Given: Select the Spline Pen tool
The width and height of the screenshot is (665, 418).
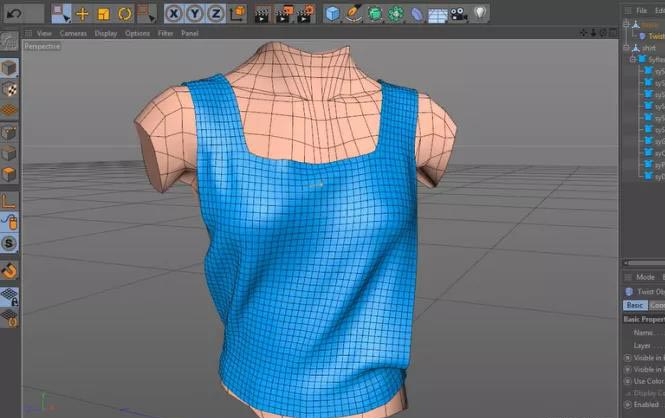Looking at the screenshot, I should click(353, 14).
